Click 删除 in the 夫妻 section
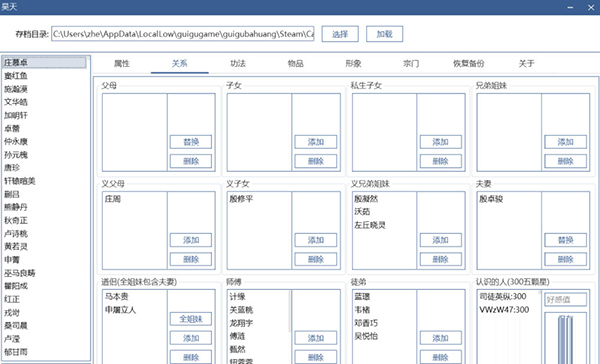Screen dimensions: 600x364 pos(565,259)
